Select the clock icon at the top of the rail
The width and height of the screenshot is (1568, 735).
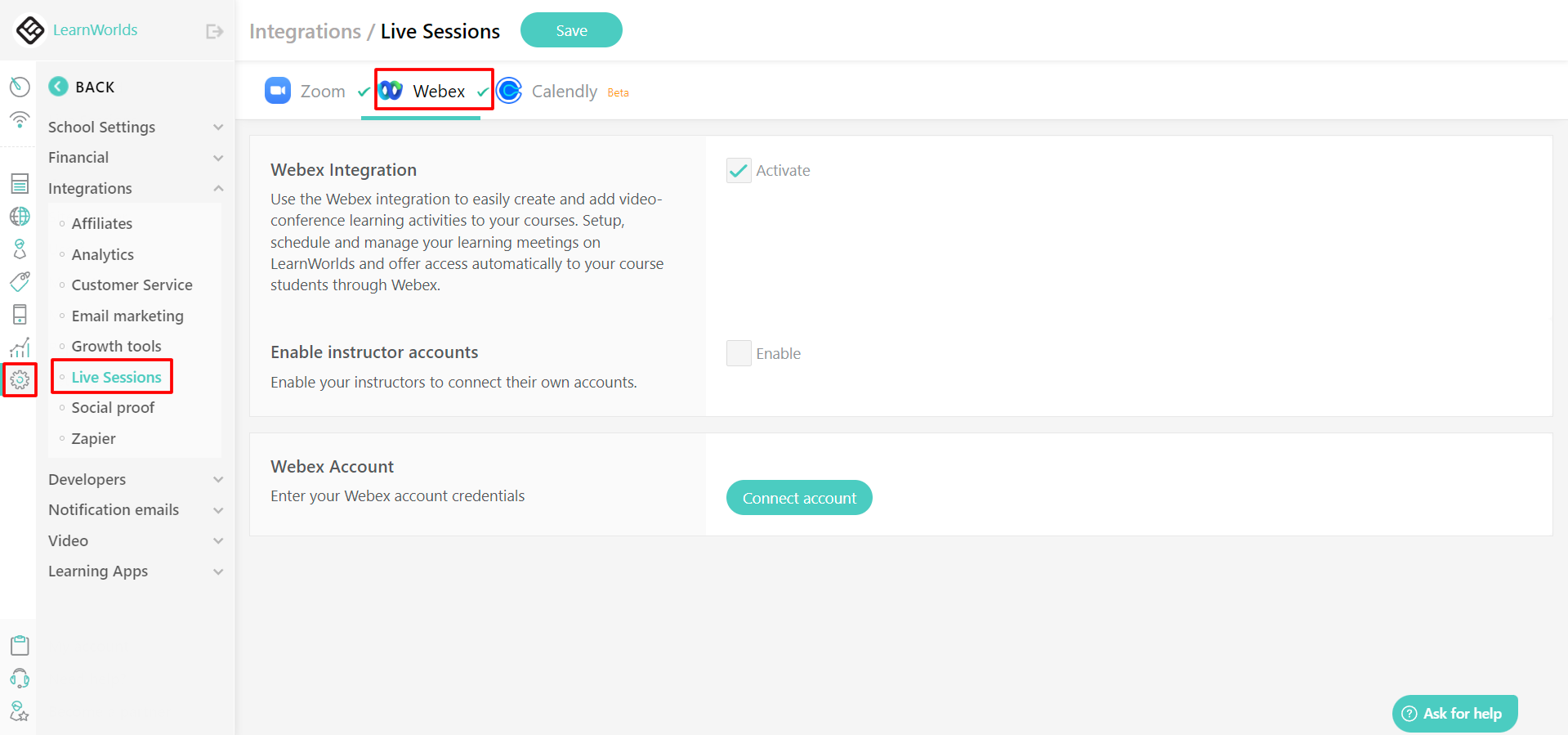click(20, 86)
